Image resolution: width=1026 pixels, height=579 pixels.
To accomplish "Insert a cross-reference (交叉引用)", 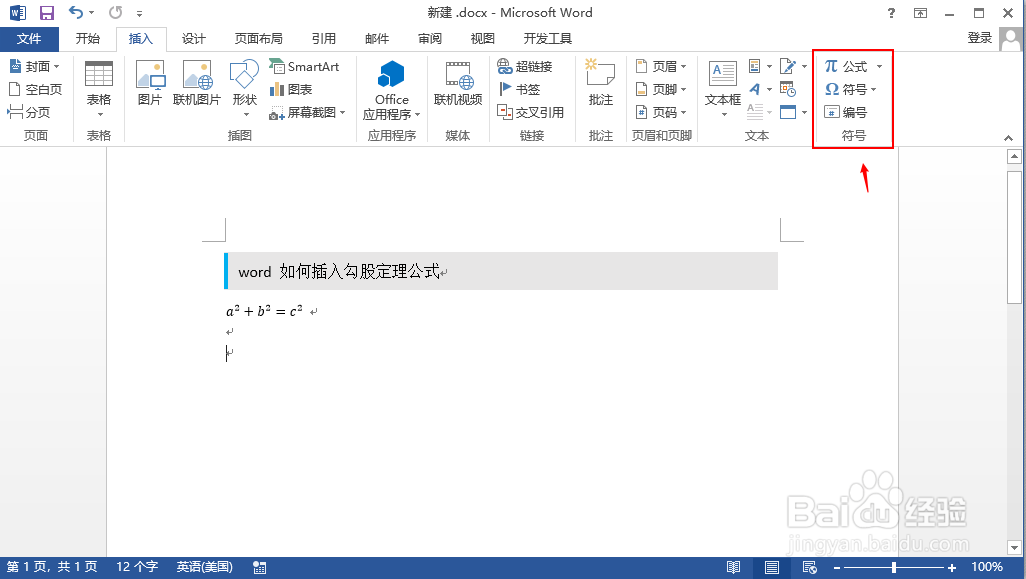I will [x=531, y=112].
